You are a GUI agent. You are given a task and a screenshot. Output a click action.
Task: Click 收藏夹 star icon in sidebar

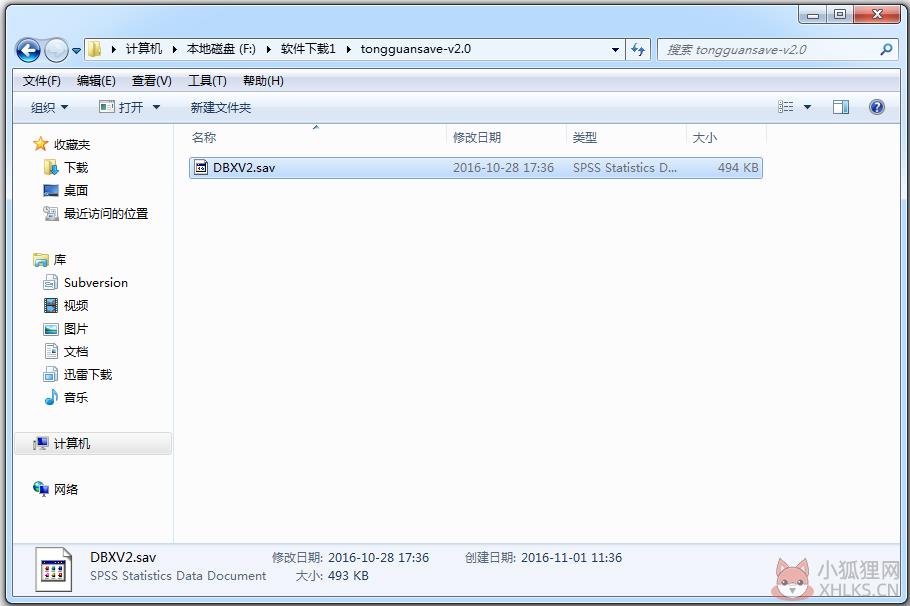(40, 144)
